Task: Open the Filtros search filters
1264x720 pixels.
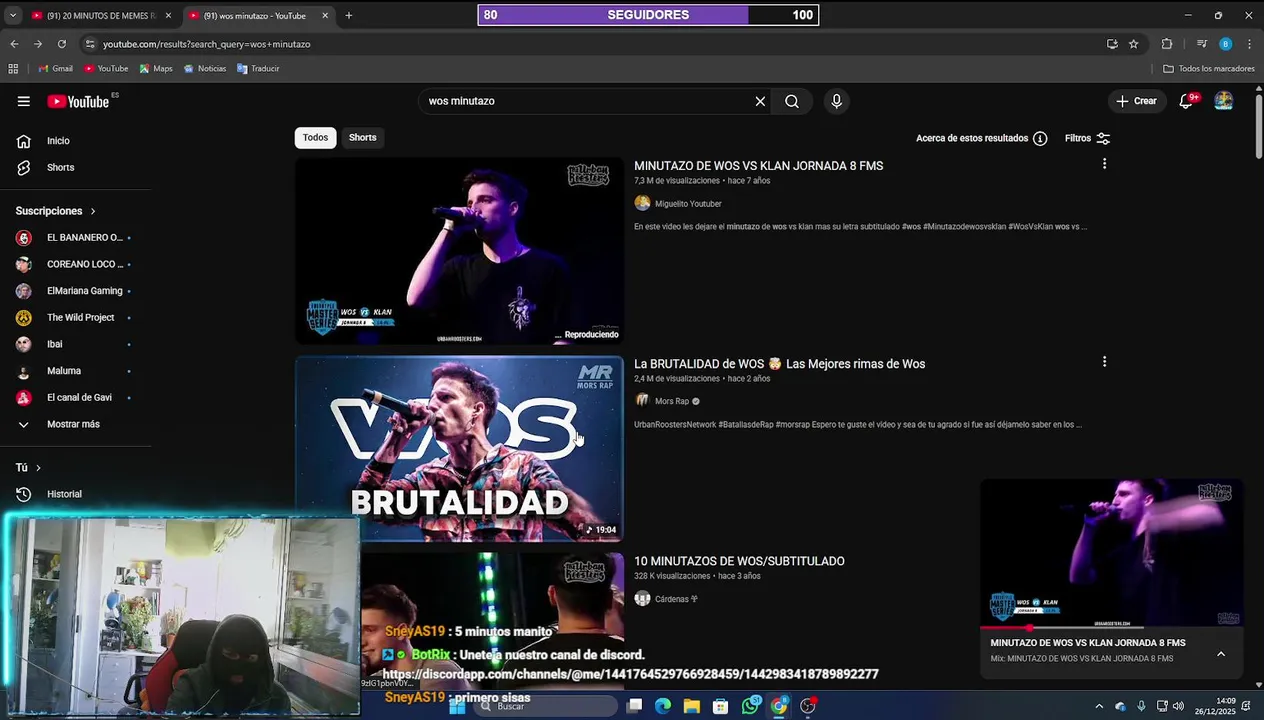Action: point(1088,138)
